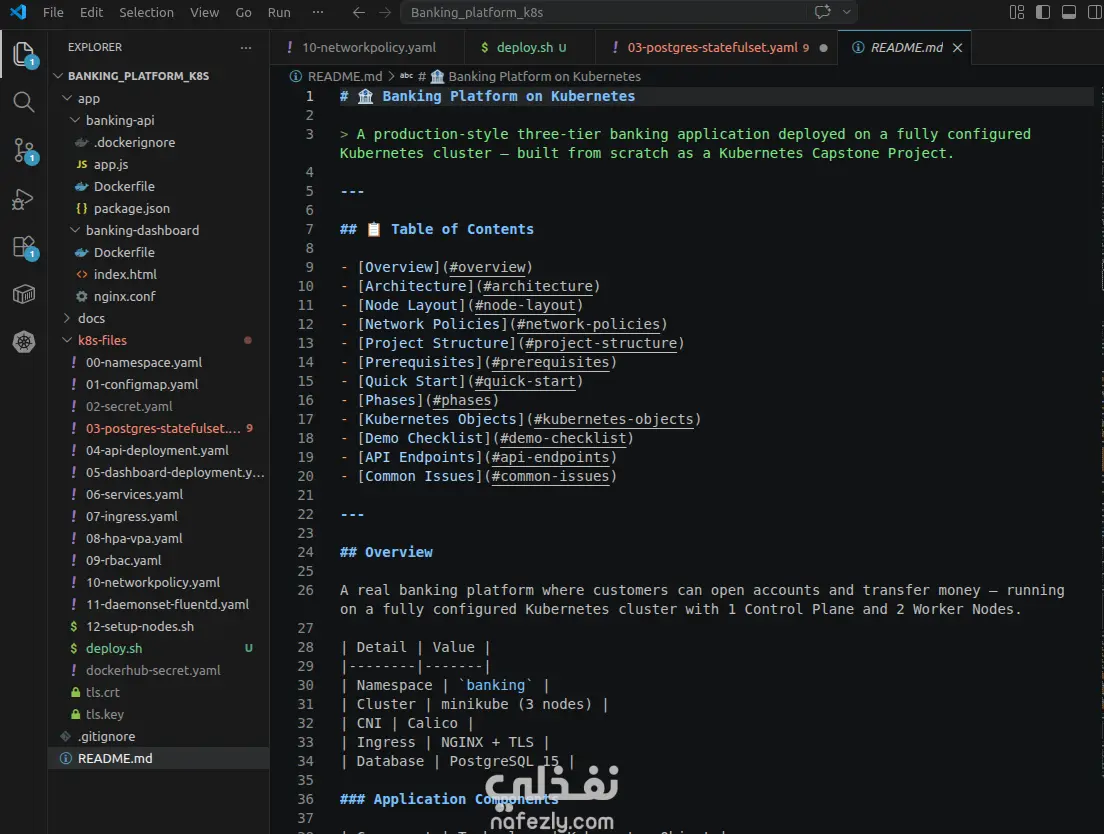Open tls.key in the explorer
Screen dimensions: 1104x834
tap(104, 714)
